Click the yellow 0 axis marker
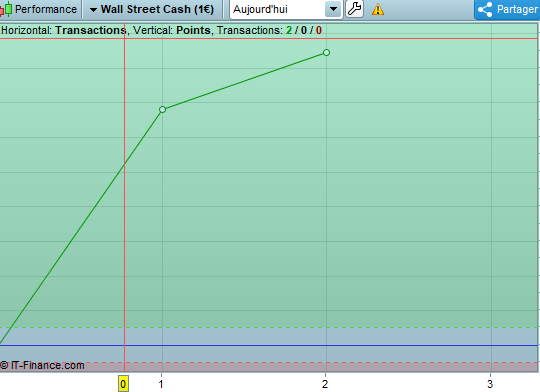Image resolution: width=540 pixels, height=392 pixels. point(123,384)
